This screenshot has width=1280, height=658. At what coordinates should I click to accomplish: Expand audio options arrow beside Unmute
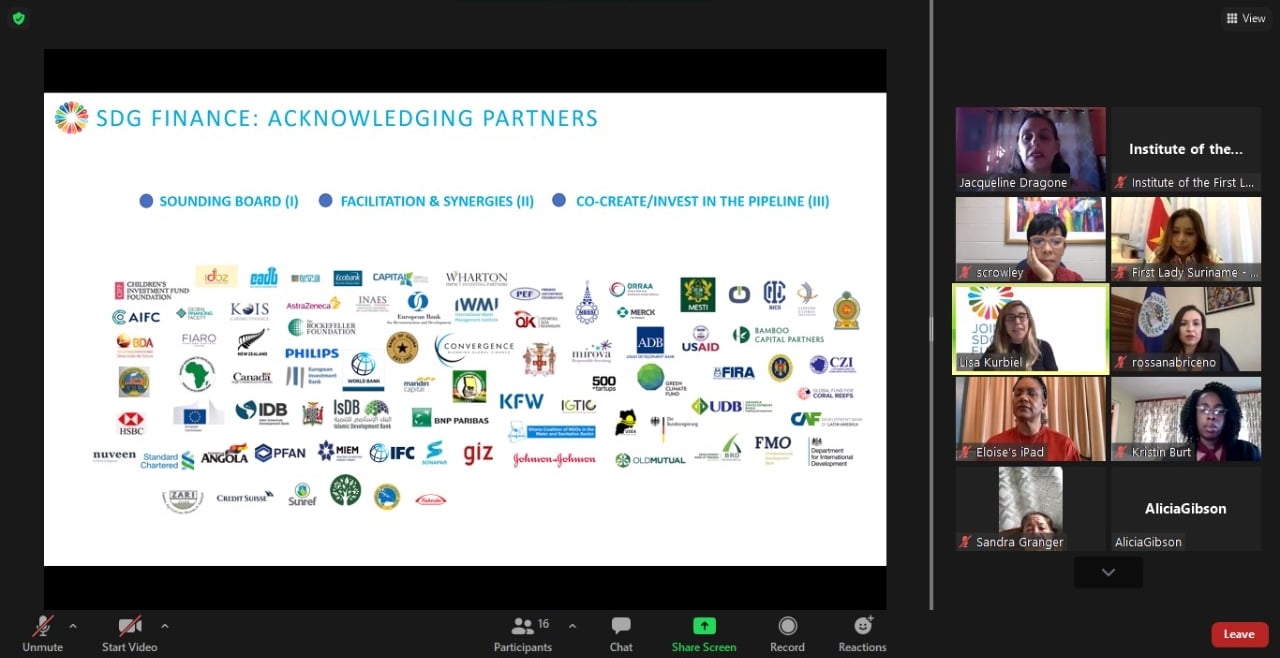pyautogui.click(x=73, y=626)
